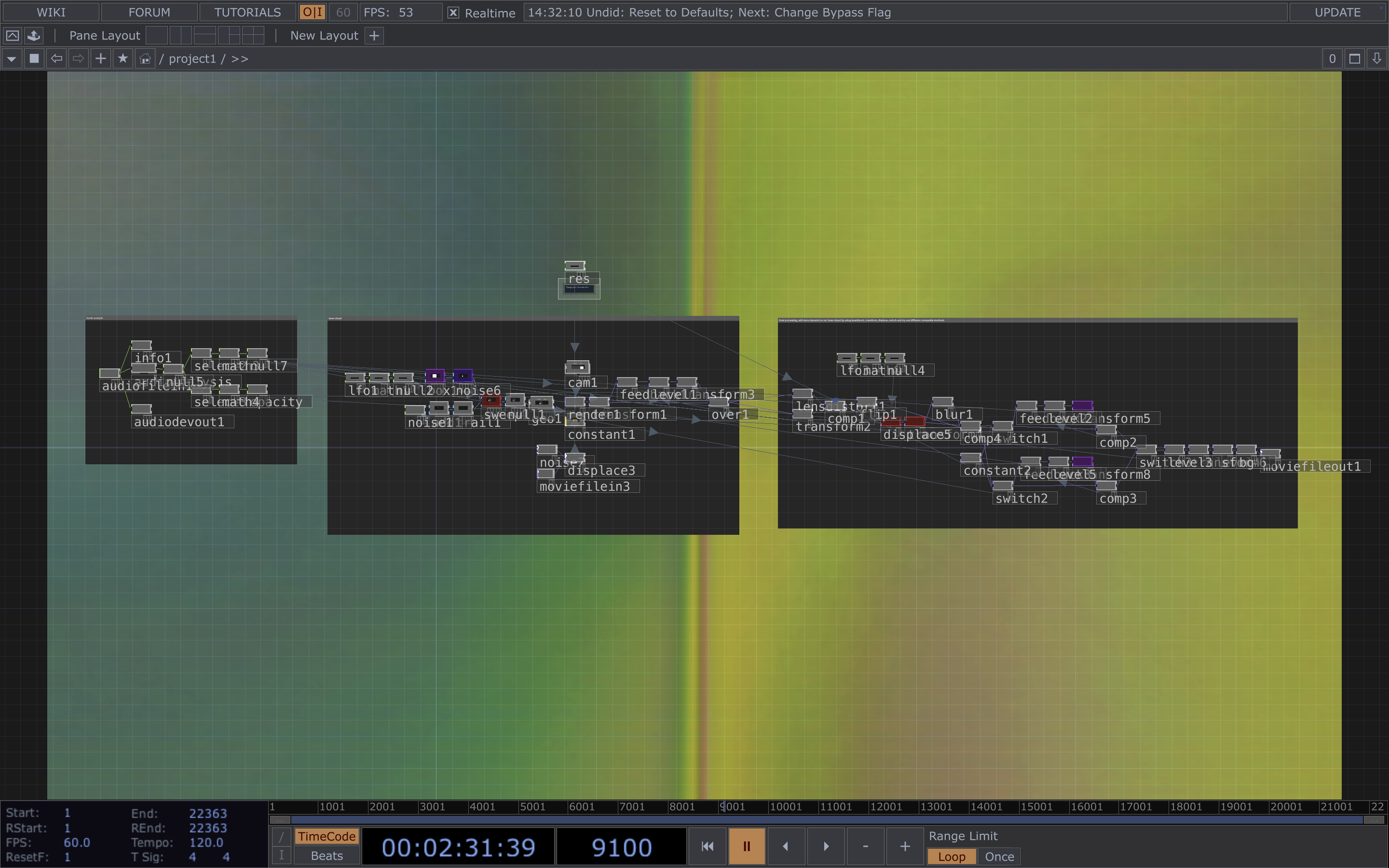Image resolution: width=1389 pixels, height=868 pixels.
Task: Open the TUTORIALS menu item
Action: [247, 13]
